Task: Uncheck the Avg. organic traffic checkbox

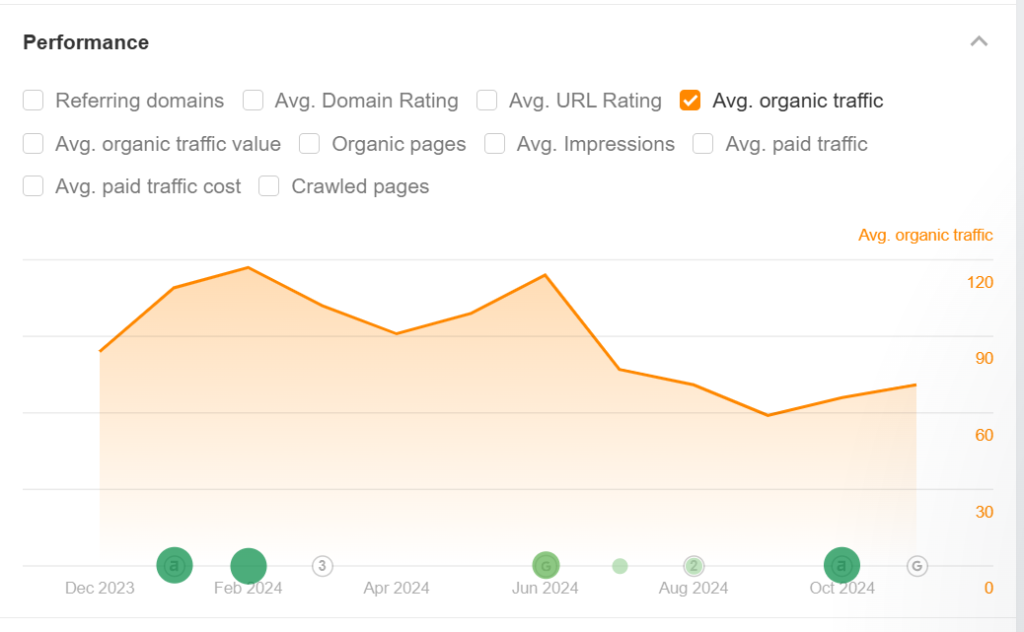Action: click(690, 100)
